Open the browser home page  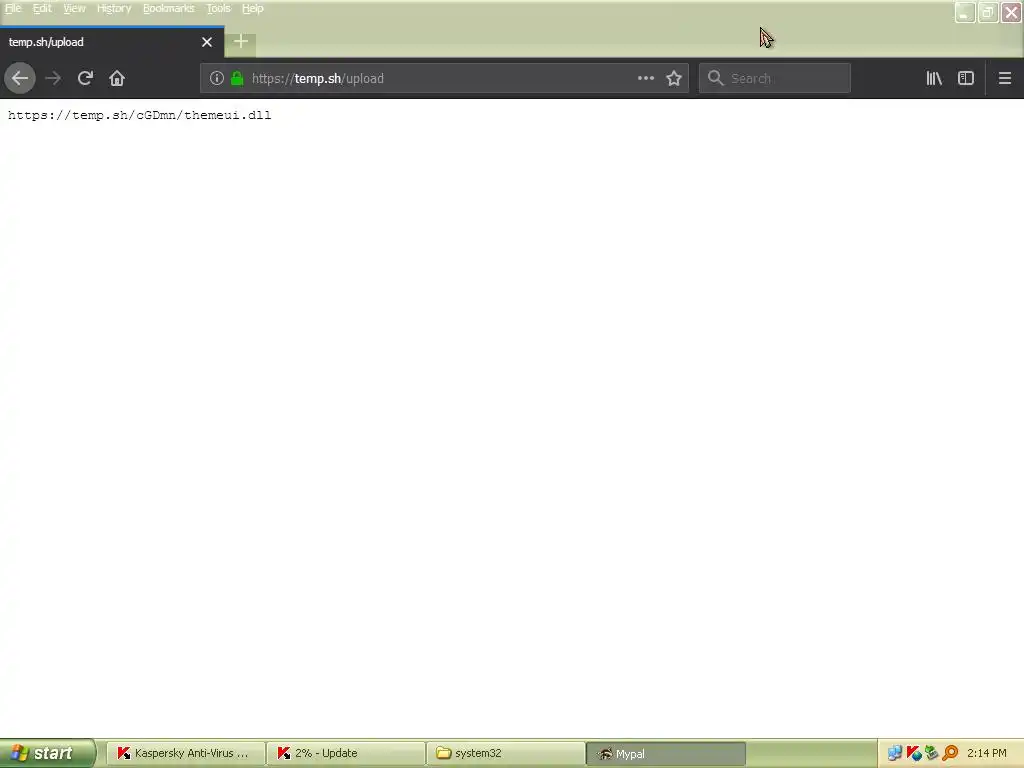coord(117,78)
